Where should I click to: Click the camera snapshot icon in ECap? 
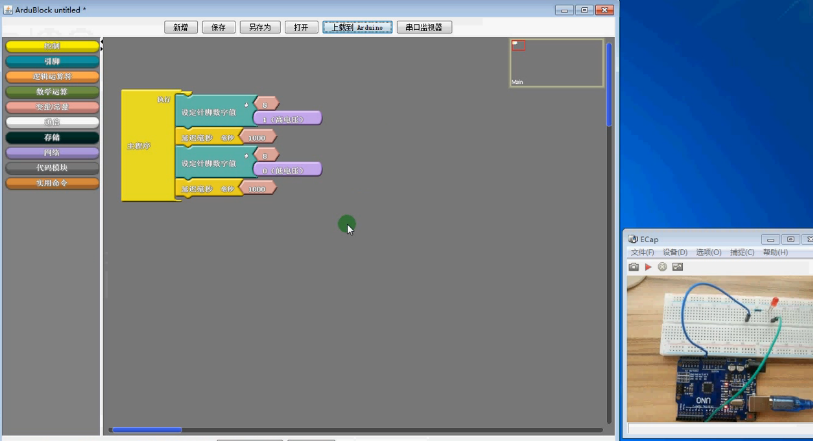[634, 267]
